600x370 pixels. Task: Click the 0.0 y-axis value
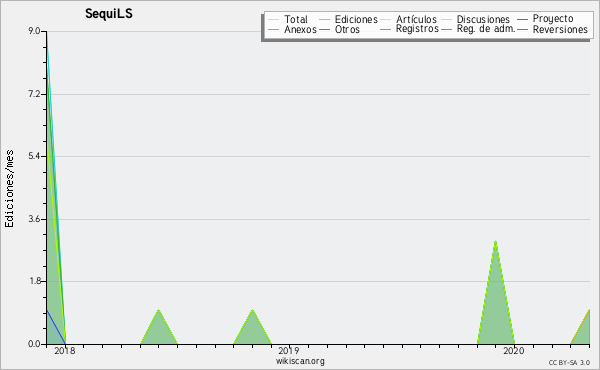click(x=34, y=344)
